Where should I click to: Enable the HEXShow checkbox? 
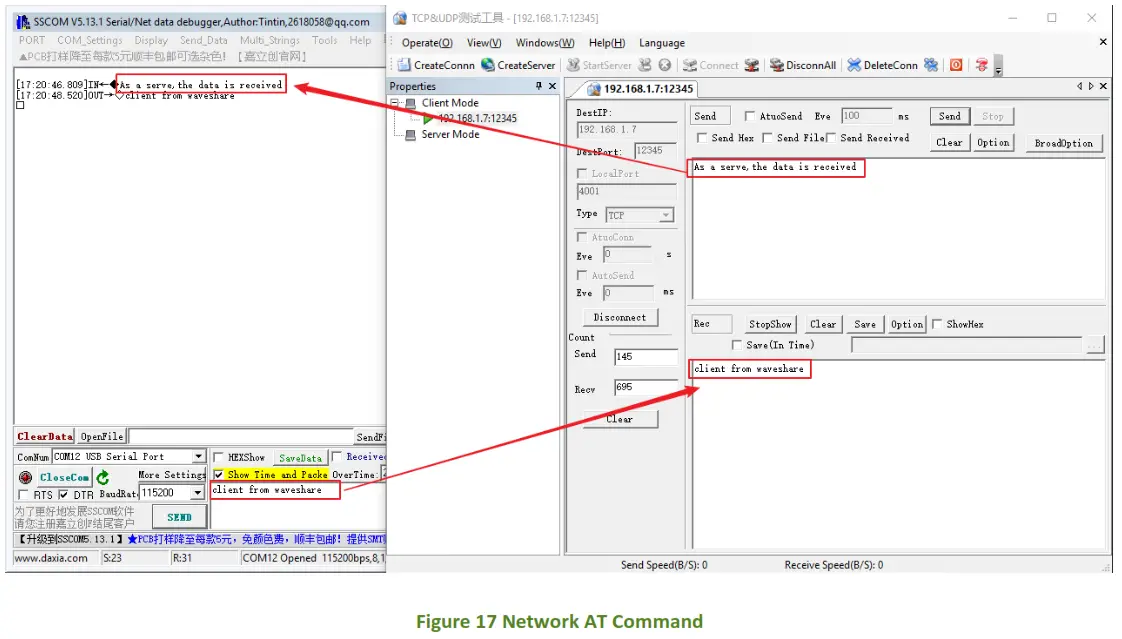tap(218, 457)
